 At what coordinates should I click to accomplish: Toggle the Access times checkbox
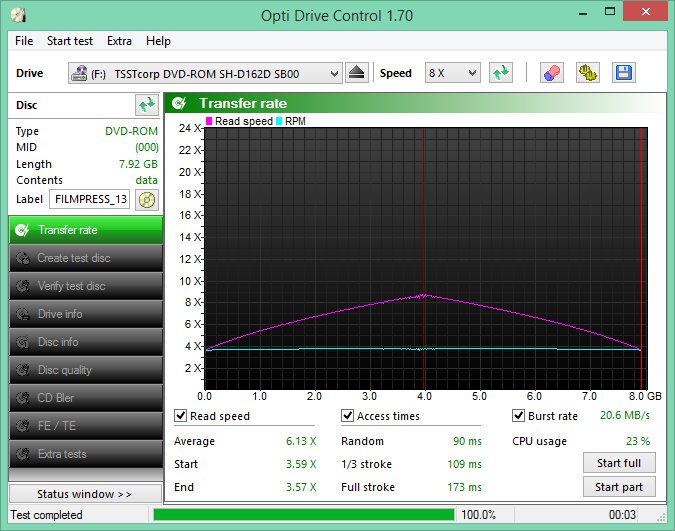348,416
